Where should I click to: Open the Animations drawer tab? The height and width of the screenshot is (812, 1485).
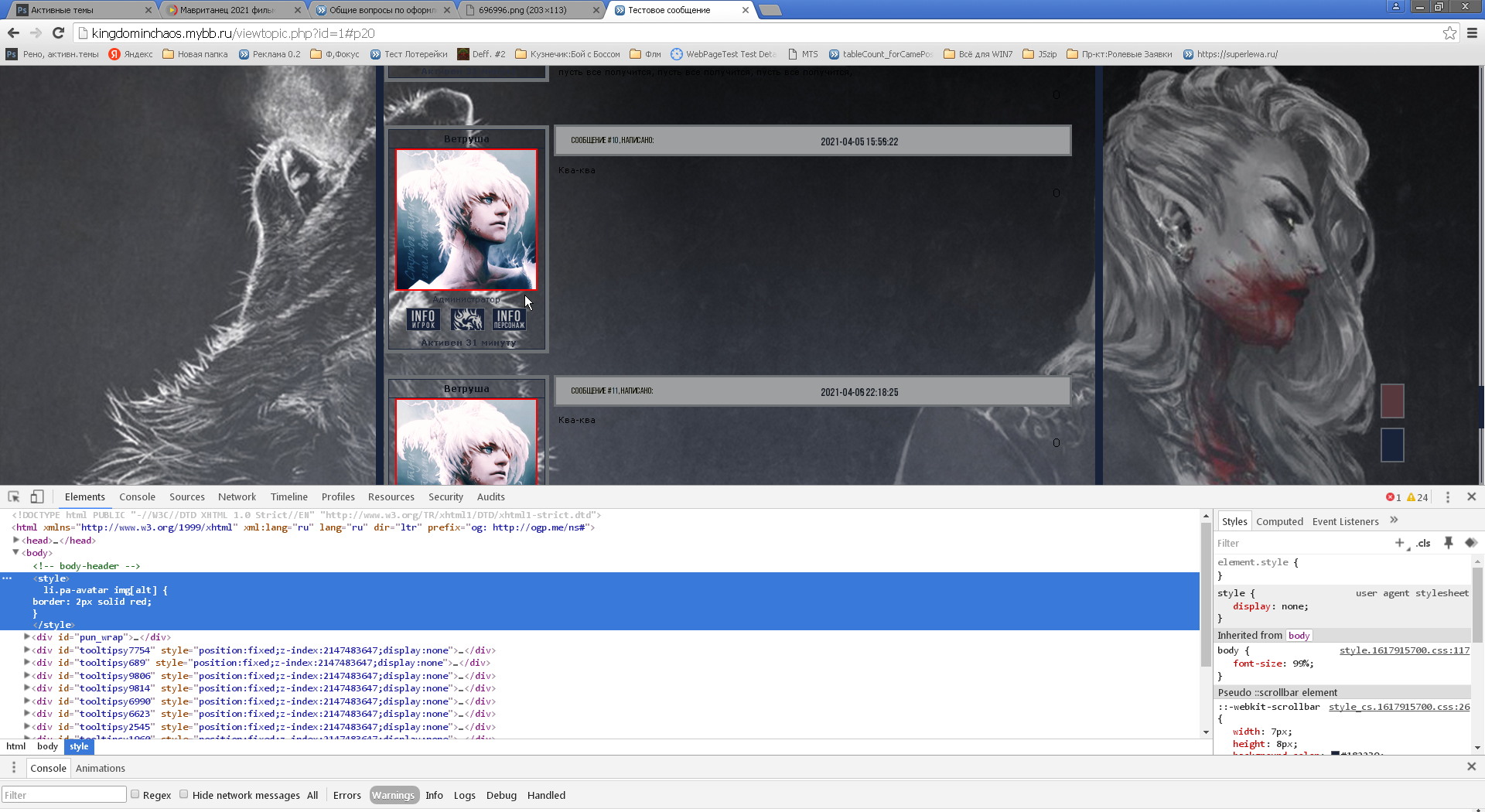coord(100,768)
